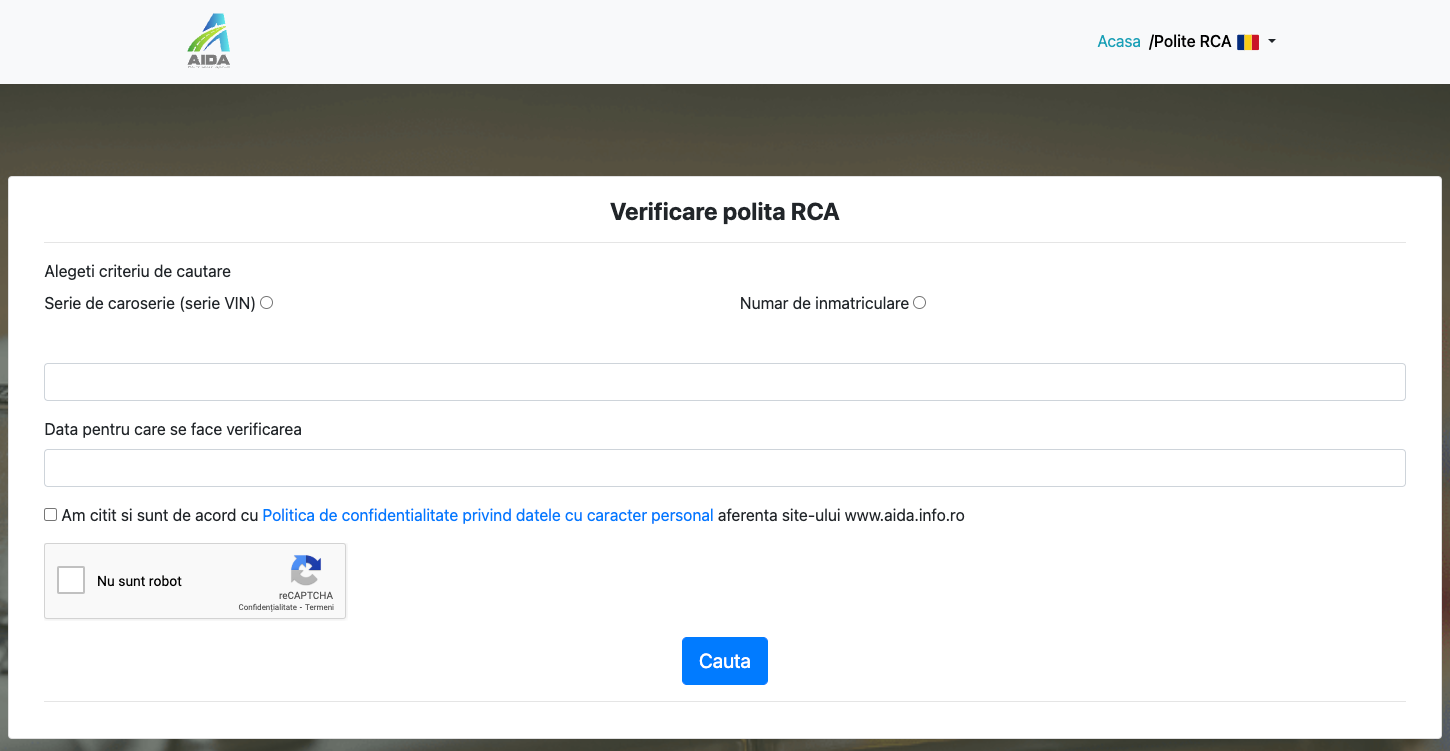The height and width of the screenshot is (751, 1450).
Task: Open the reCAPTCHA Termeni link
Action: (320, 607)
